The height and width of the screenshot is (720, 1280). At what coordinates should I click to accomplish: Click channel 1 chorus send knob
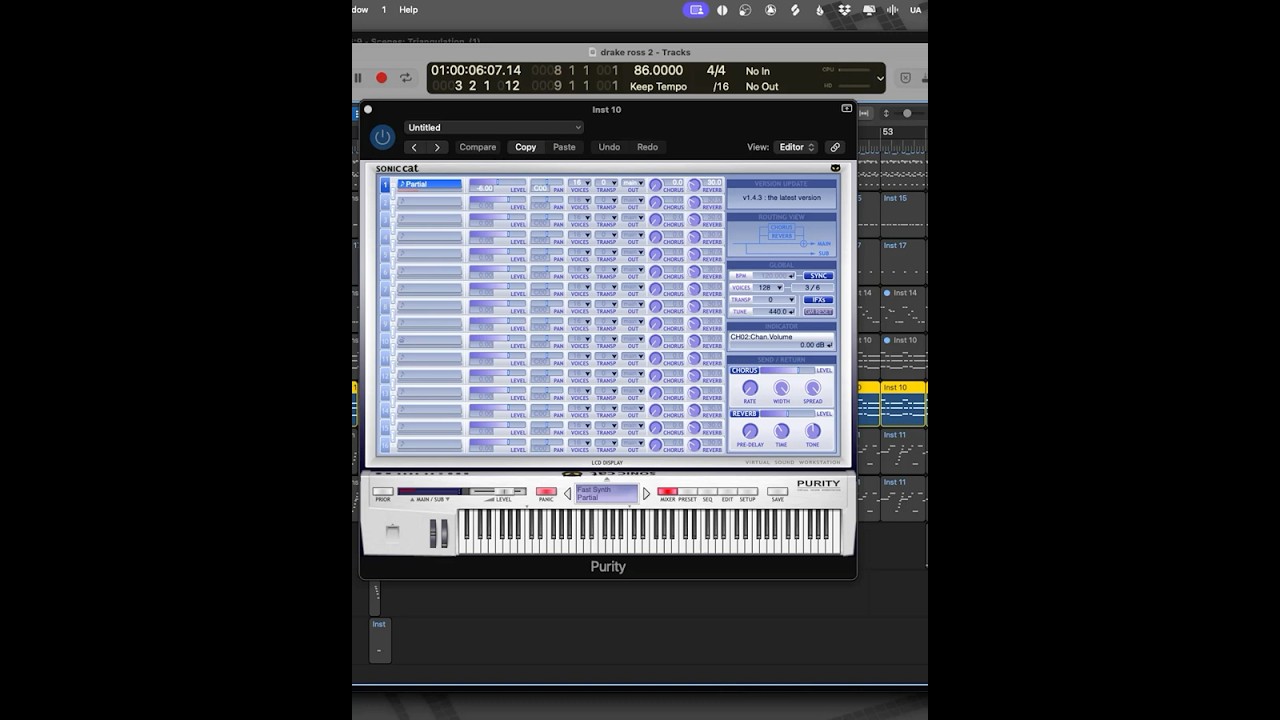click(x=655, y=185)
